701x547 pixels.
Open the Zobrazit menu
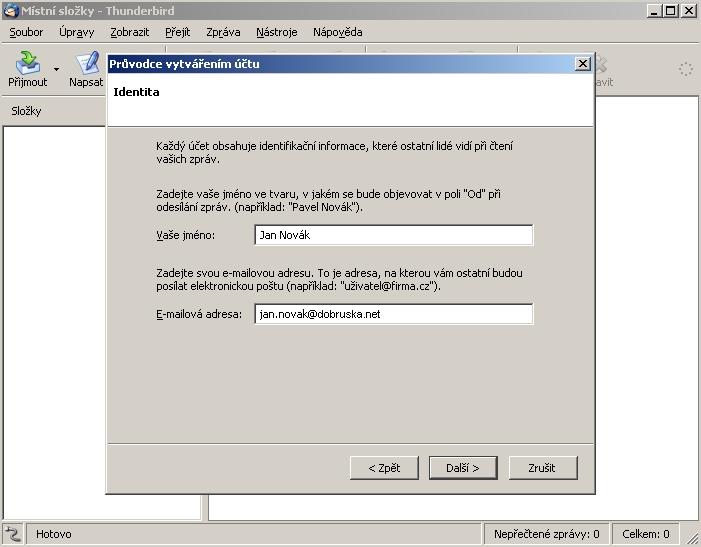pyautogui.click(x=130, y=32)
